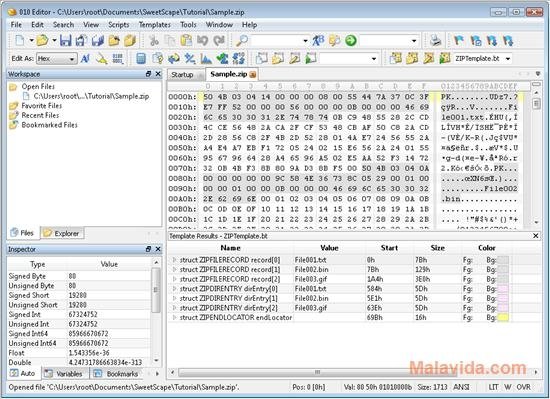Viewport: 550px width, 399px height.
Task: Click File002.bin value for record[1]
Action: (311, 270)
